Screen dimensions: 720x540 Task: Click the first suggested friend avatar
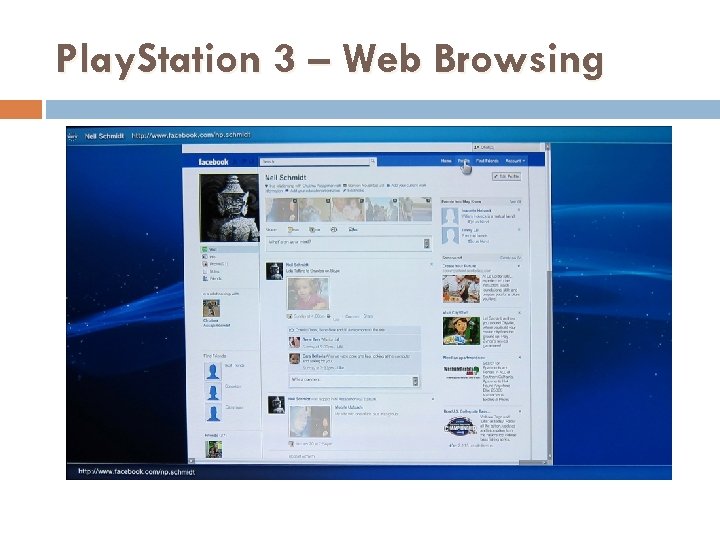tap(450, 216)
